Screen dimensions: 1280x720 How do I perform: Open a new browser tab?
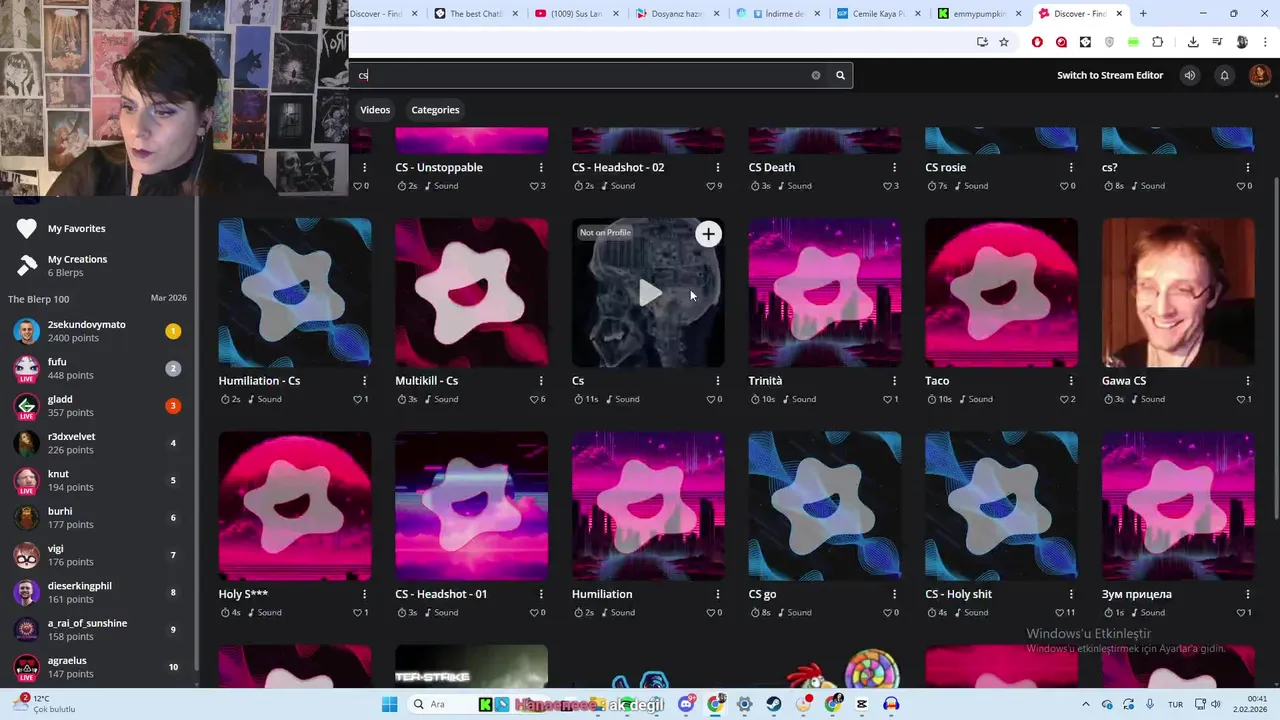tap(1143, 14)
